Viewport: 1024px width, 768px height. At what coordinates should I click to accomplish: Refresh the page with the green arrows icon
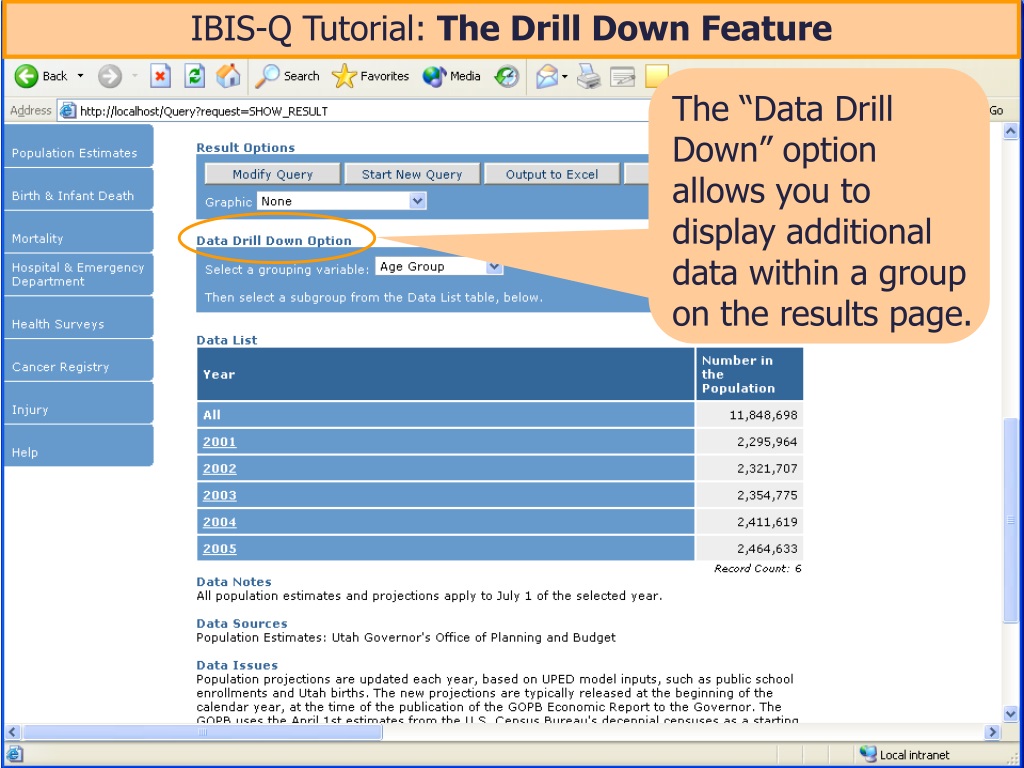[195, 76]
